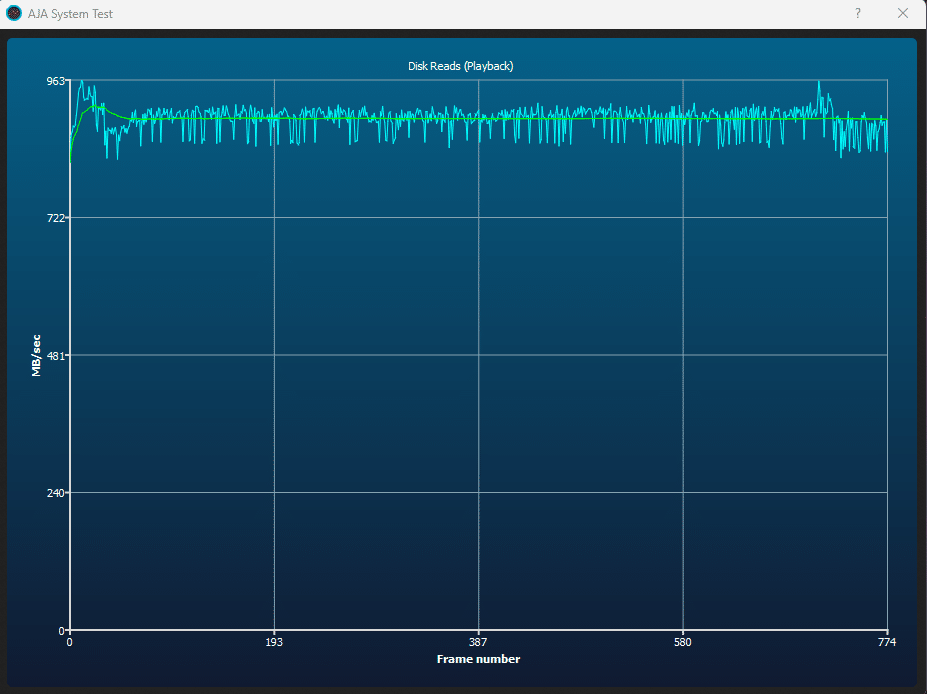Viewport: 927px width, 694px height.
Task: Click the "MB/sec" vertical axis label
Action: (x=37, y=355)
